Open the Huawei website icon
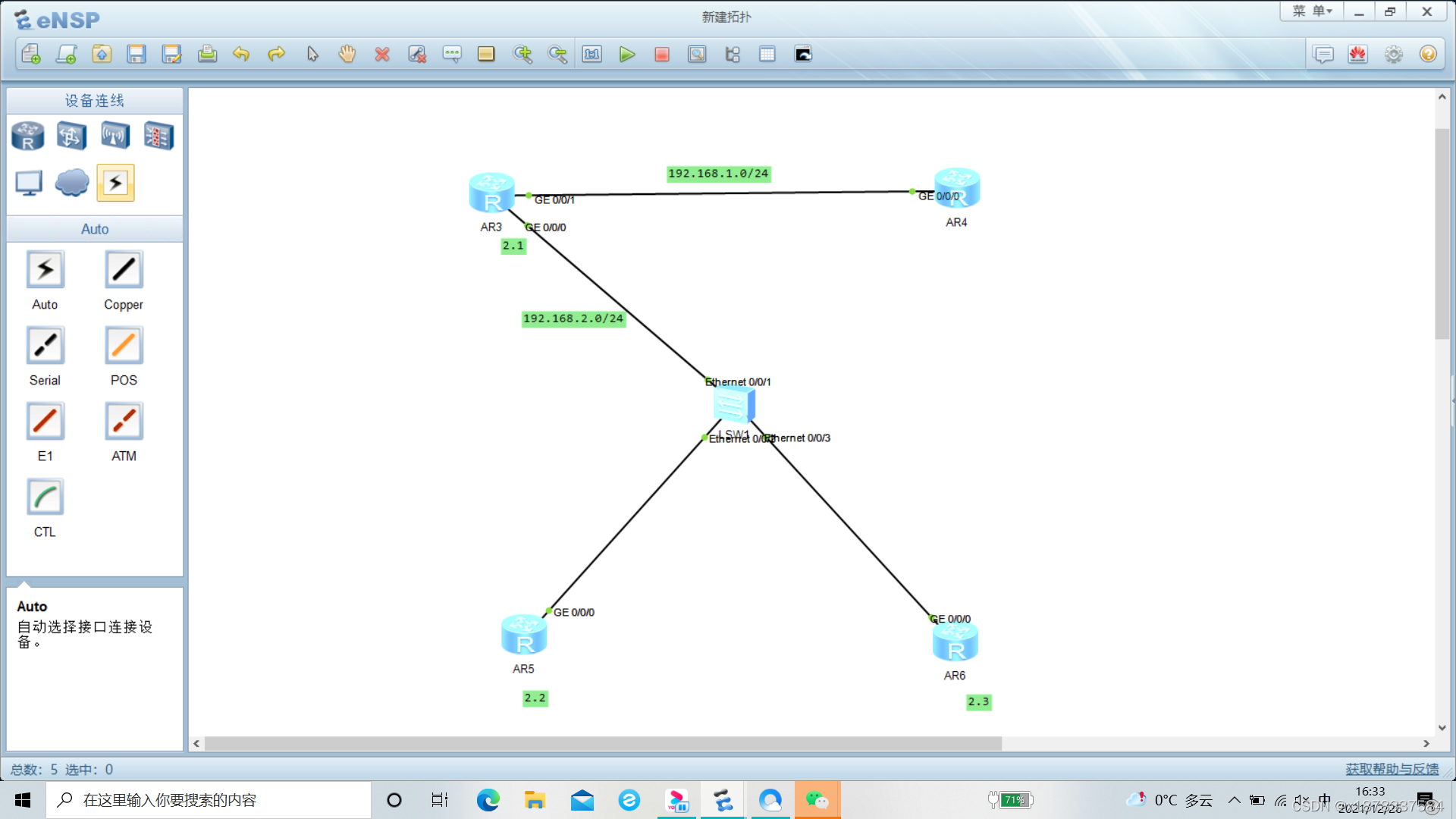 click(x=1358, y=54)
